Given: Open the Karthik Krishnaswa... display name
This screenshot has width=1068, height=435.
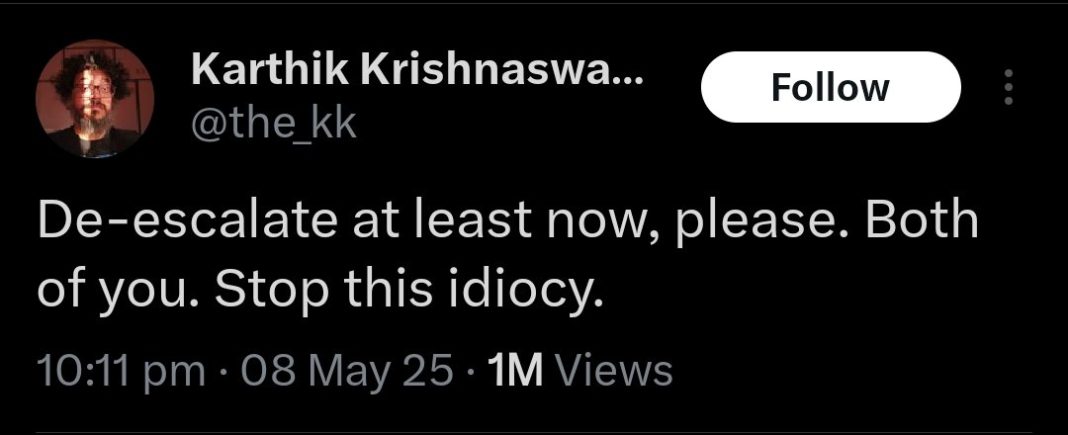Looking at the screenshot, I should [x=418, y=72].
